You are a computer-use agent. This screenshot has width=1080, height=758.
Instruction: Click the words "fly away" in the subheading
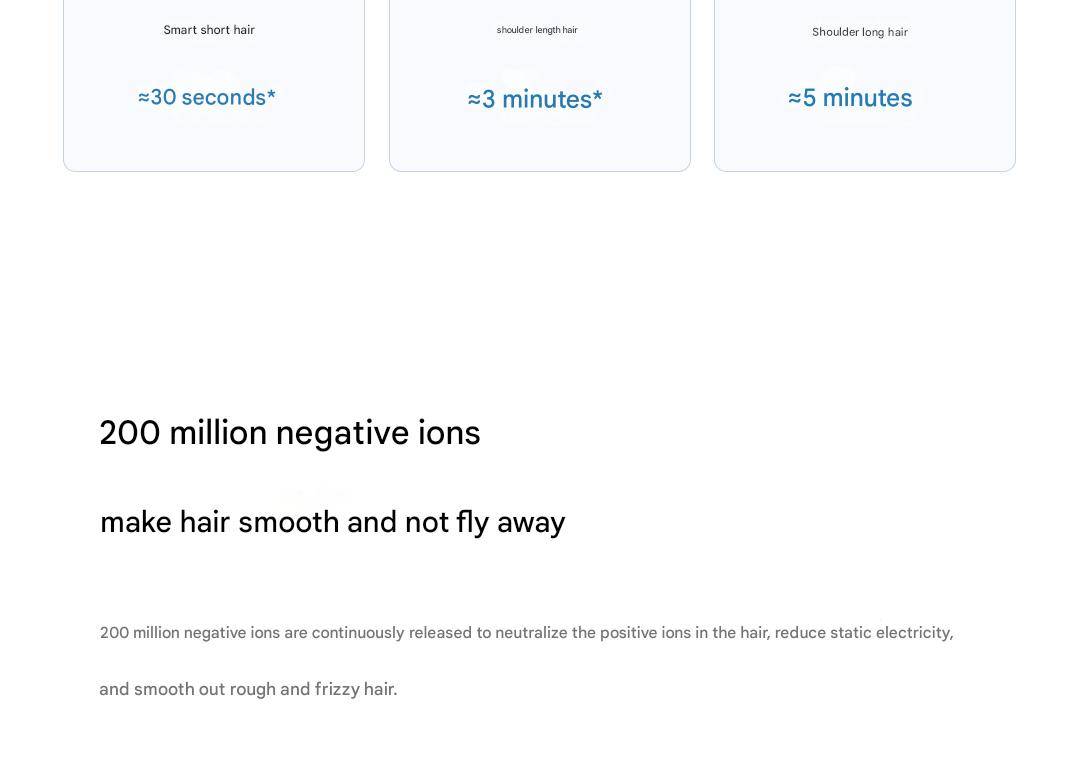[x=510, y=523]
